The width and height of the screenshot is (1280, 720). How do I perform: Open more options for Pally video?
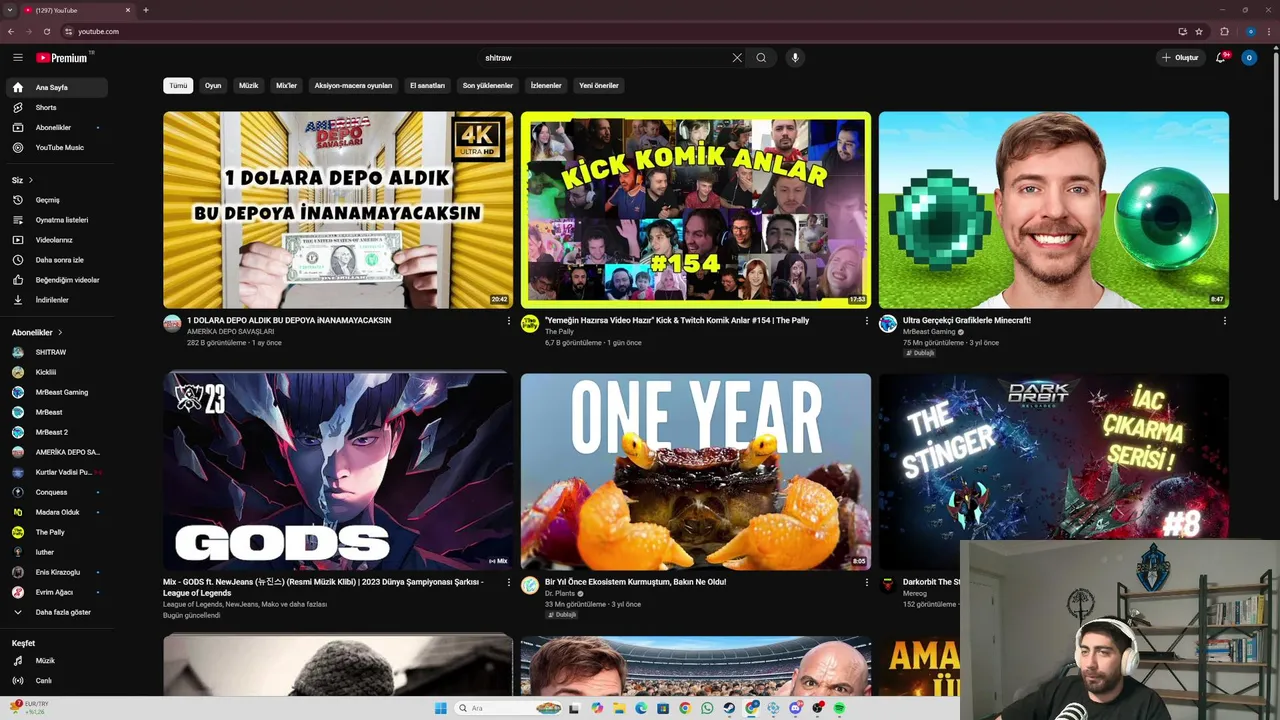pos(866,321)
